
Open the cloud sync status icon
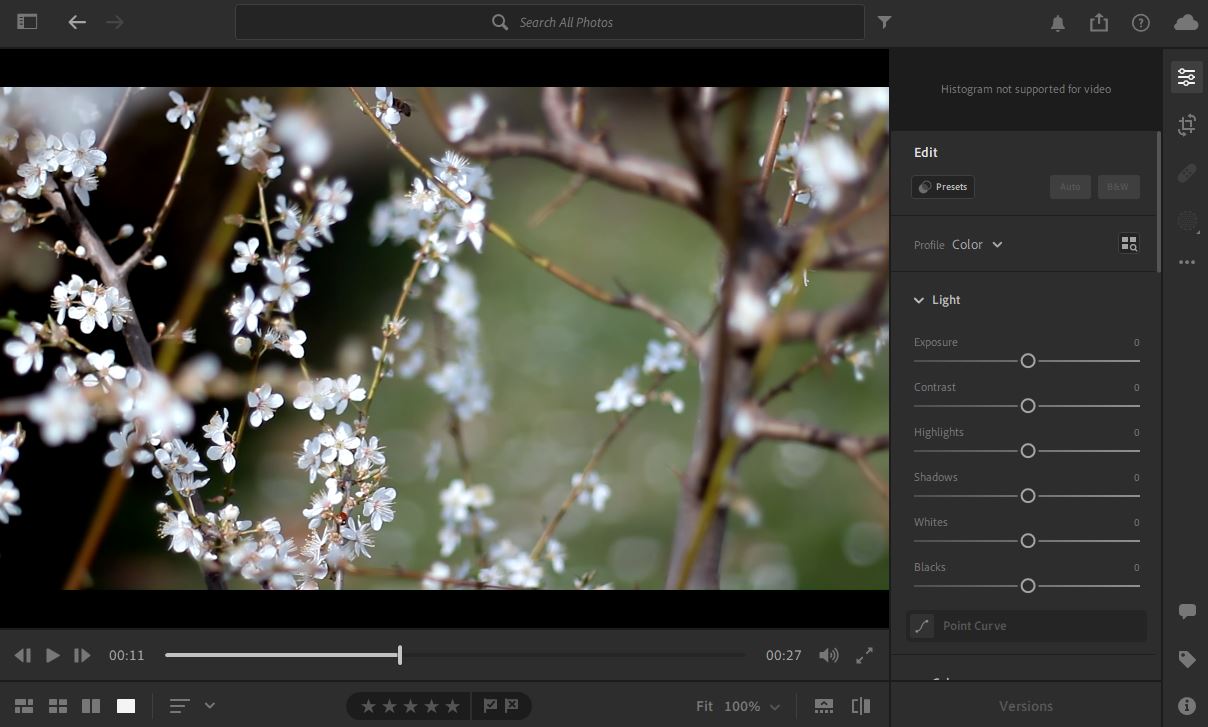(1185, 22)
